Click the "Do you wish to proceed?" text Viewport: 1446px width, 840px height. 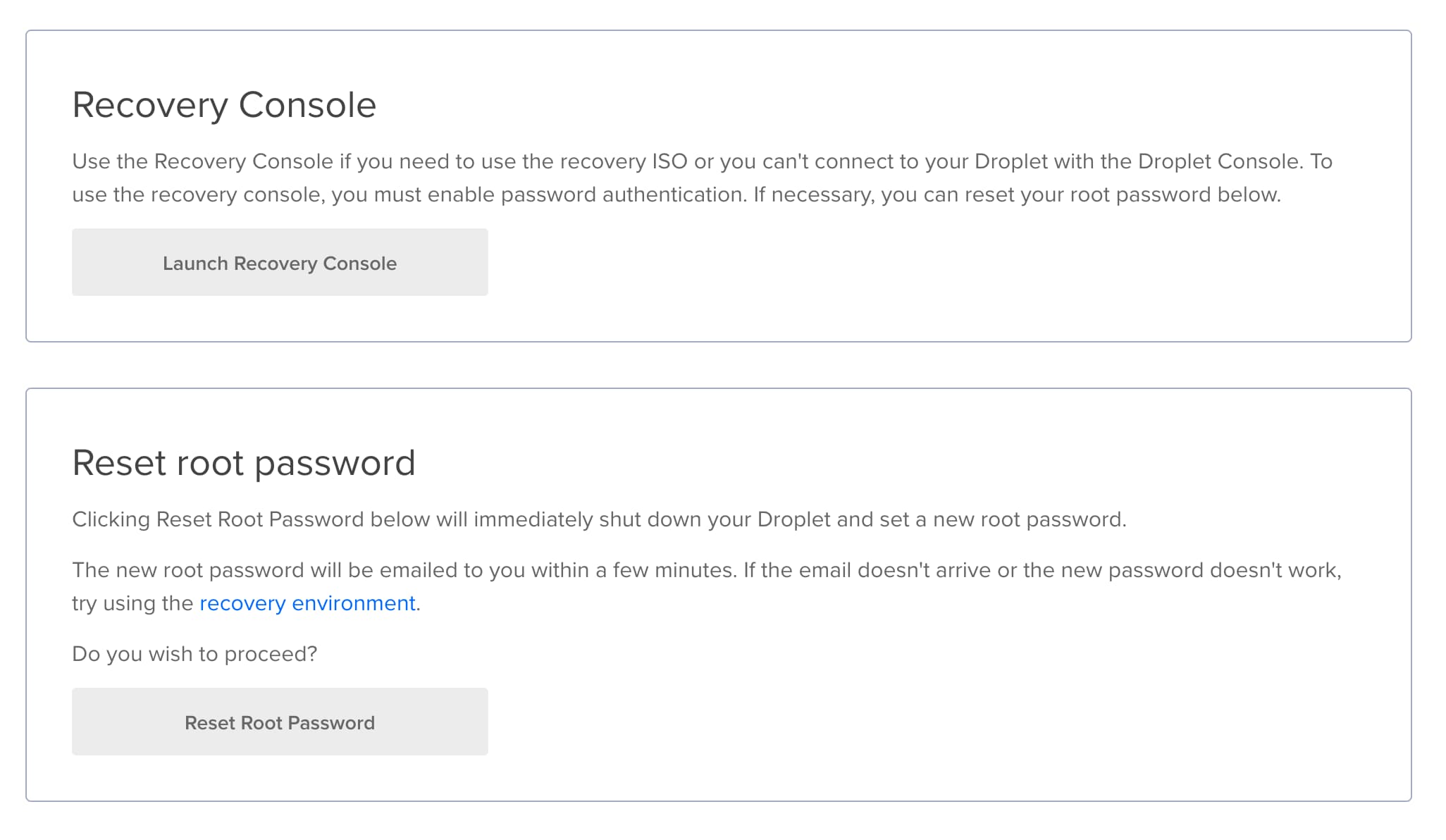pyautogui.click(x=194, y=654)
